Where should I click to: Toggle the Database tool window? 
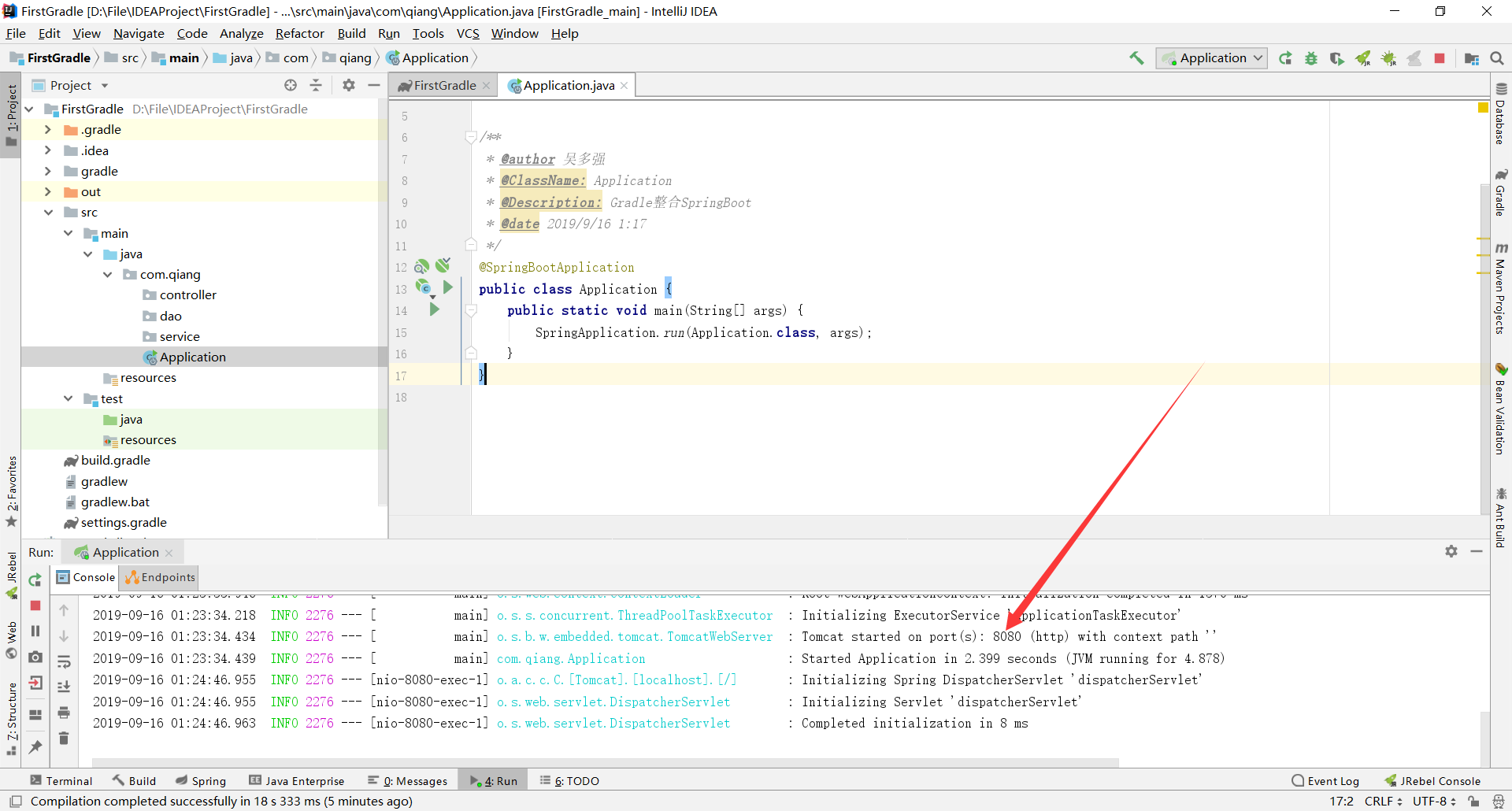pos(1501,114)
